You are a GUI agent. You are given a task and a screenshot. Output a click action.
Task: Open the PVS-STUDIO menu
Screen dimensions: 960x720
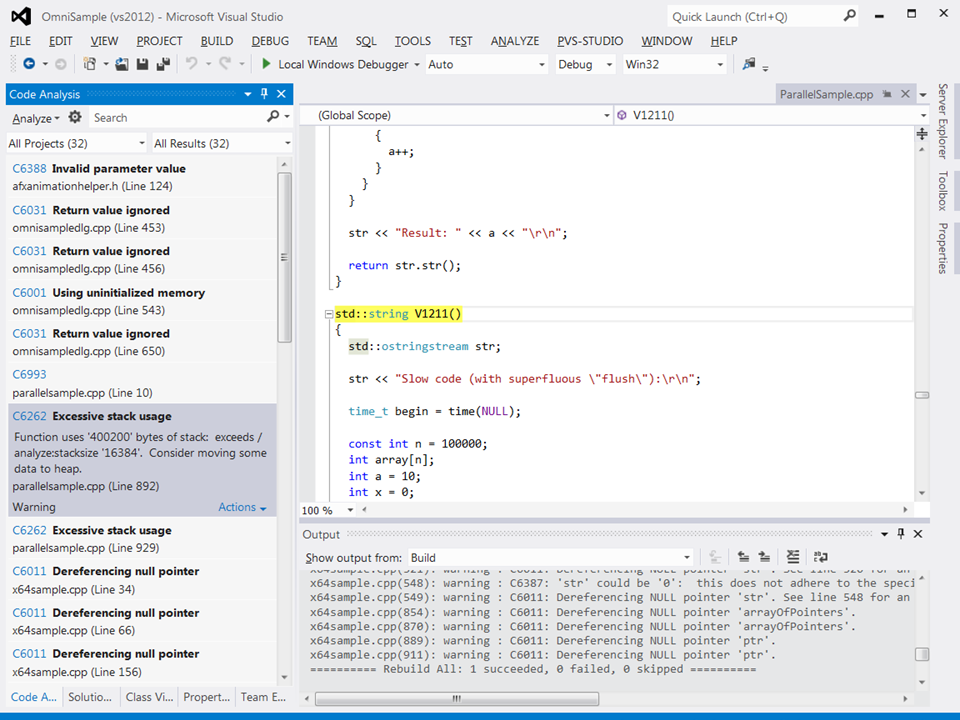pos(590,41)
